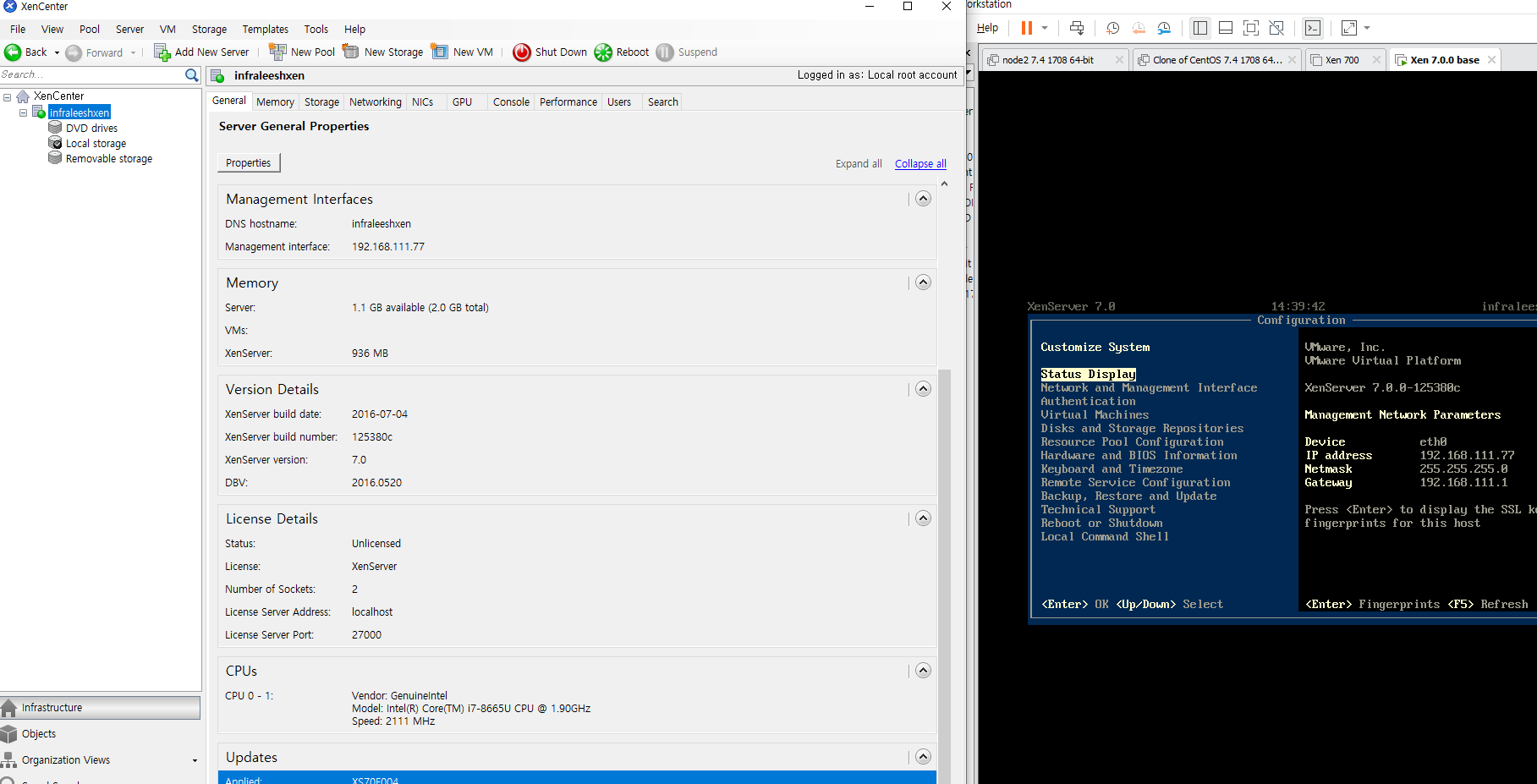Screen dimensions: 1537x784
Task: Take a snapshot in VMware toolbar
Action: (x=1113, y=28)
